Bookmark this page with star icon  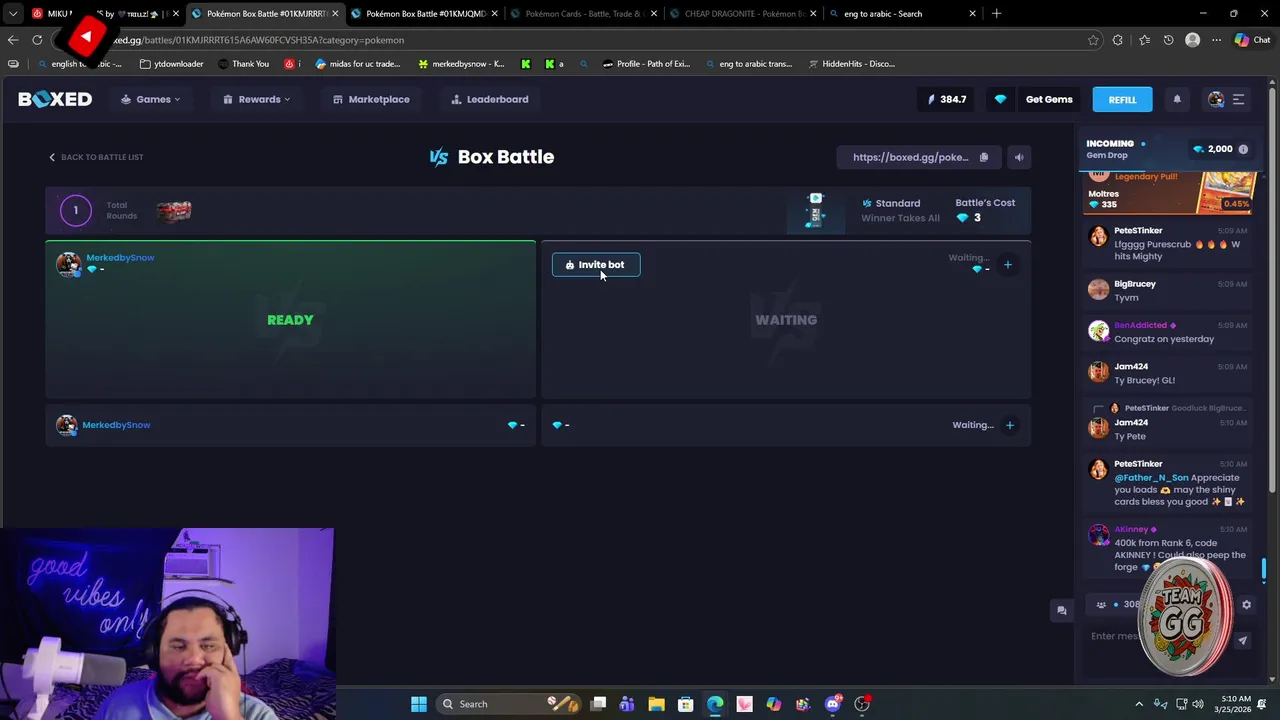point(1093,40)
